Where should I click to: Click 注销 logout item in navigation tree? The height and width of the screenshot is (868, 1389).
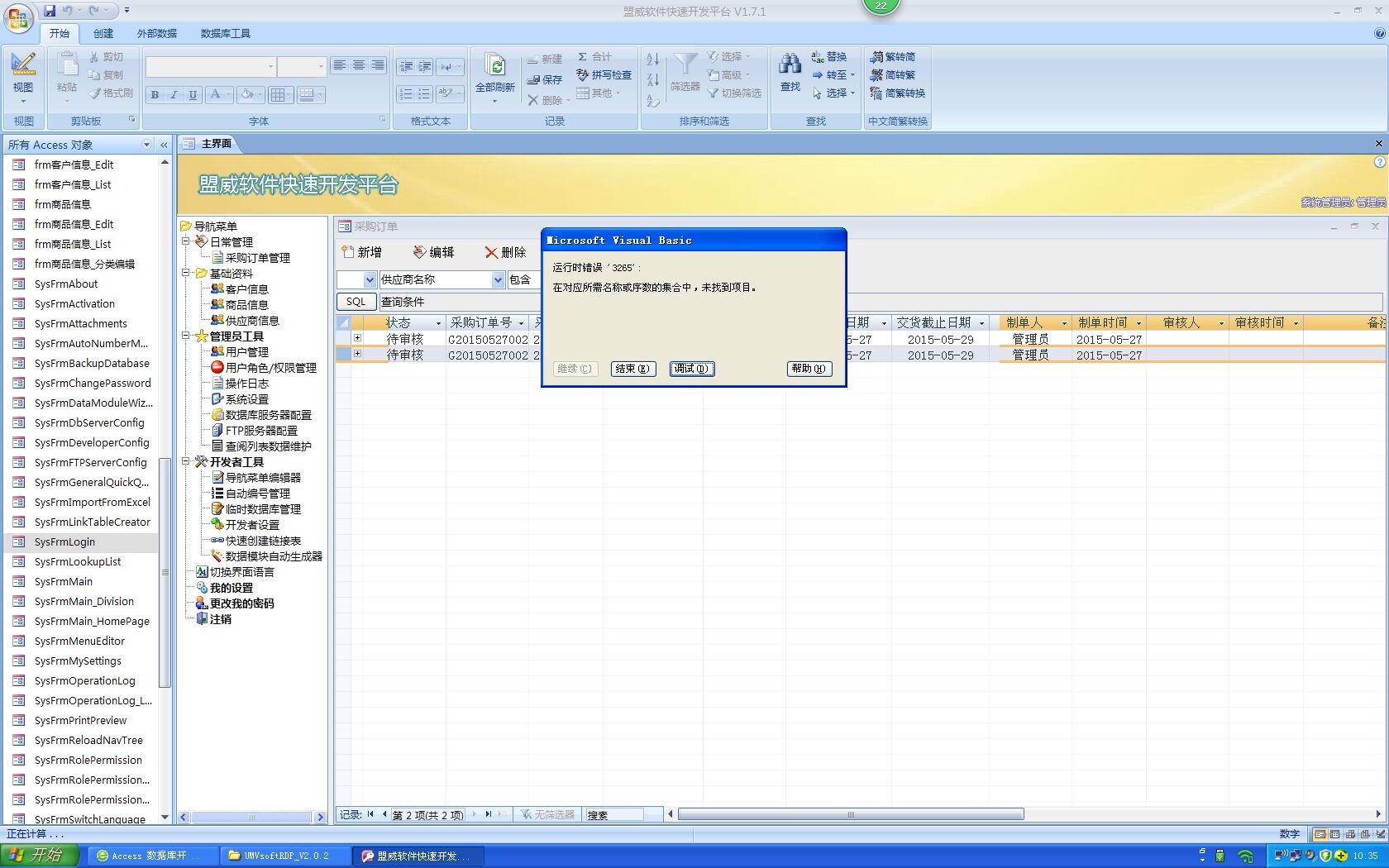tap(220, 619)
